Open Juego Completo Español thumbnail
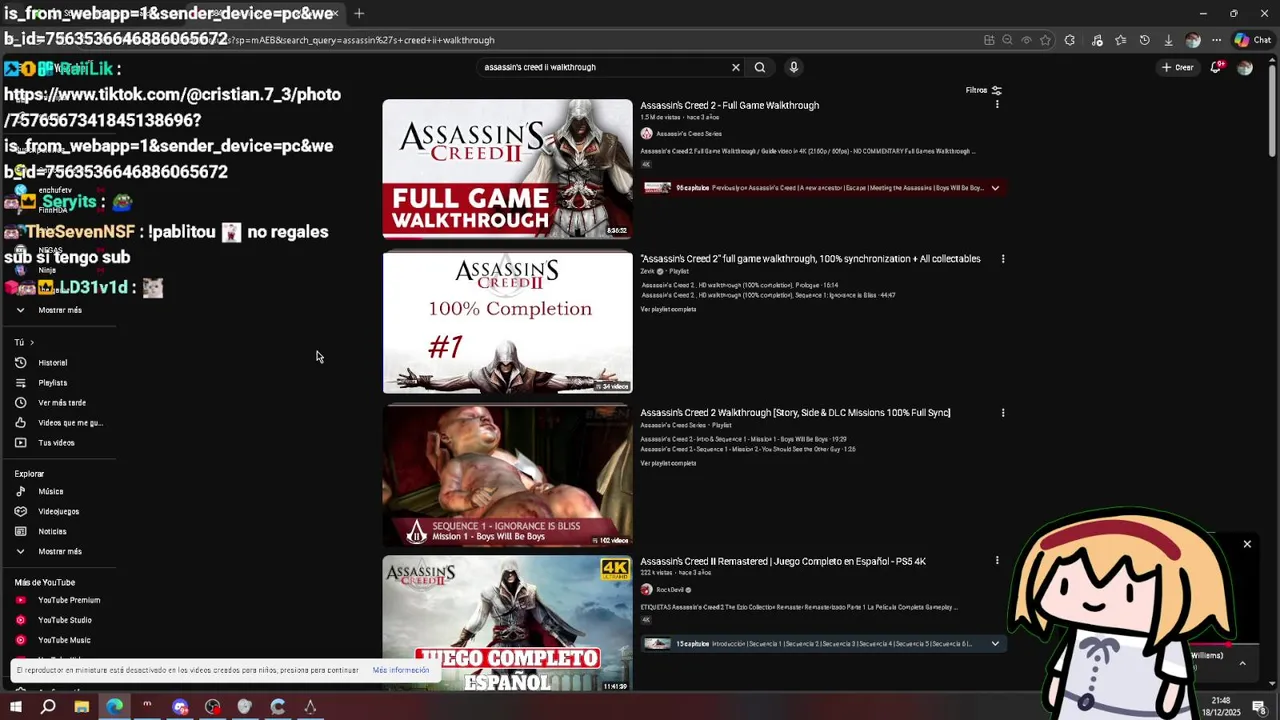 click(507, 625)
